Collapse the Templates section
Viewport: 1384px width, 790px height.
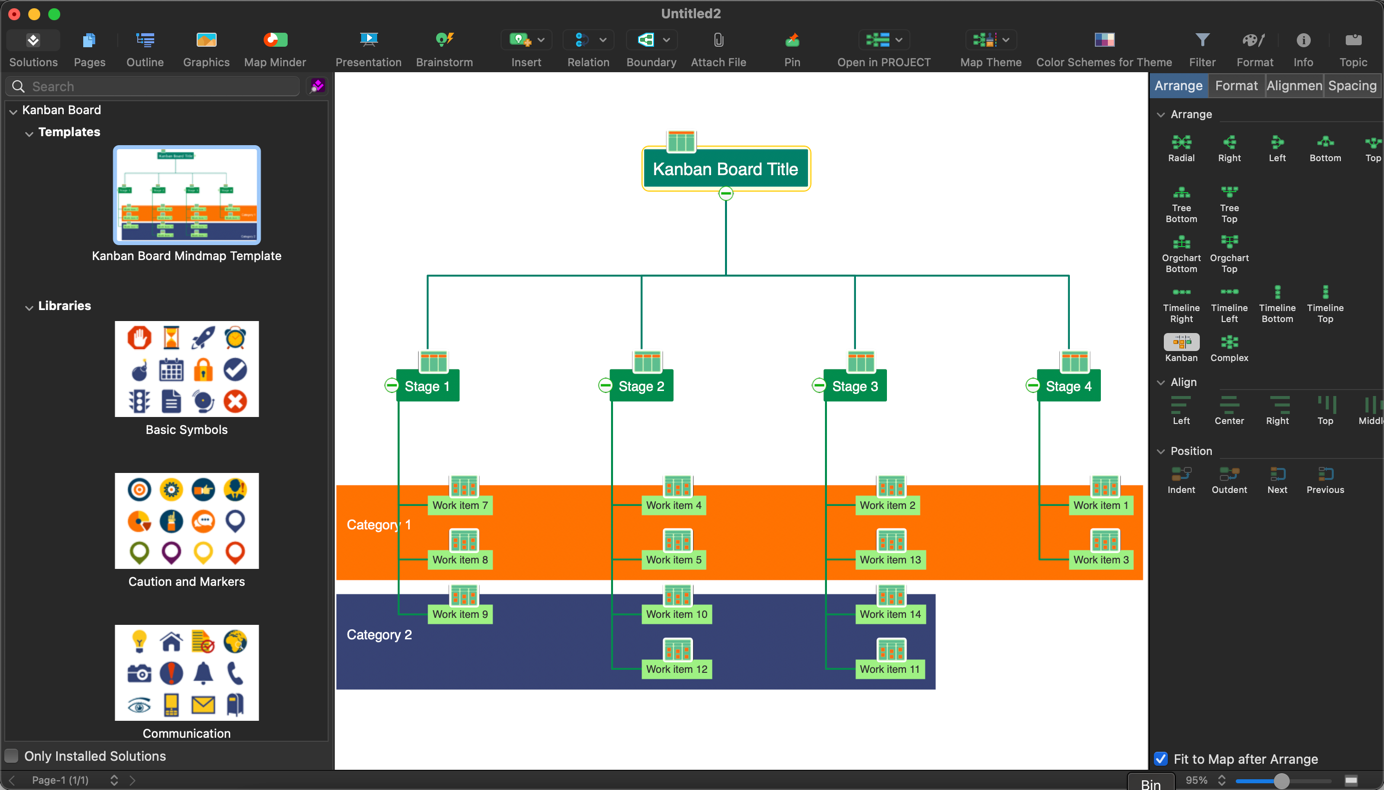coord(29,133)
